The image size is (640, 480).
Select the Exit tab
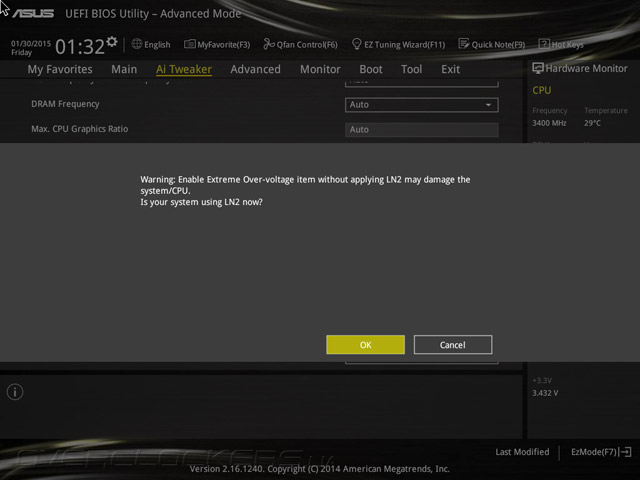450,69
